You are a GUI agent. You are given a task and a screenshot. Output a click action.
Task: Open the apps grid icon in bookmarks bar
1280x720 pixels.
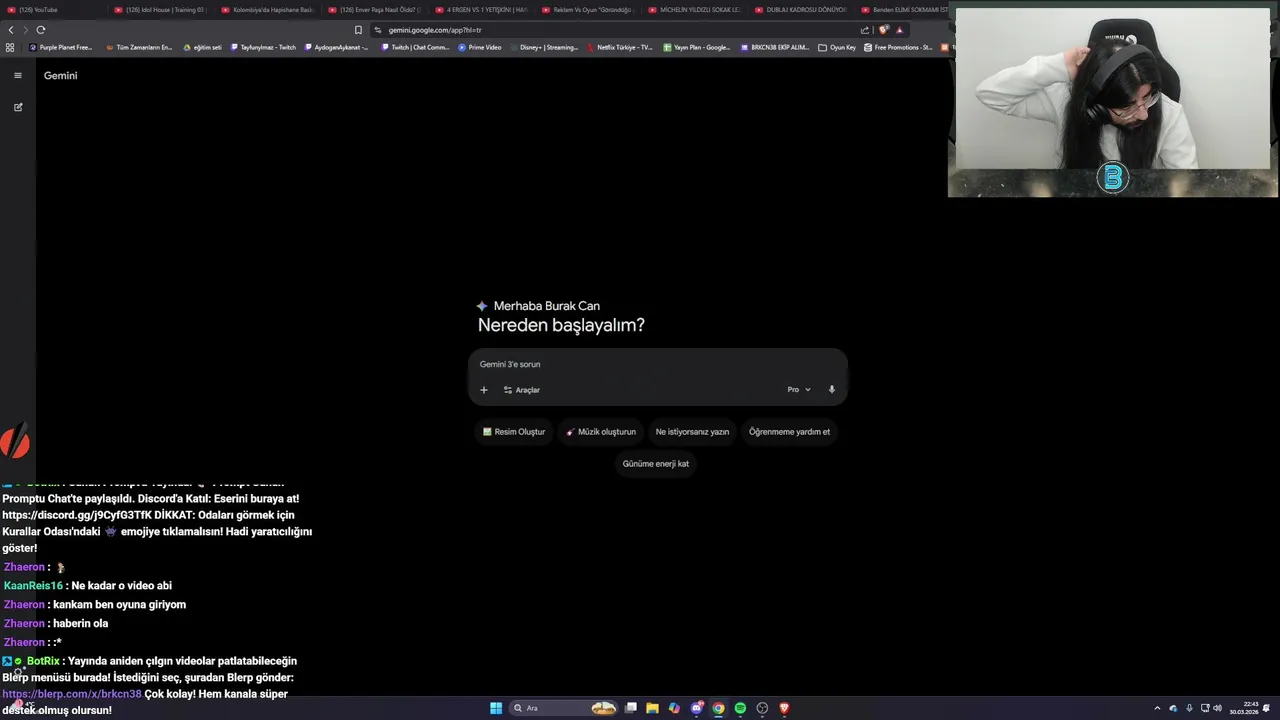(10, 47)
